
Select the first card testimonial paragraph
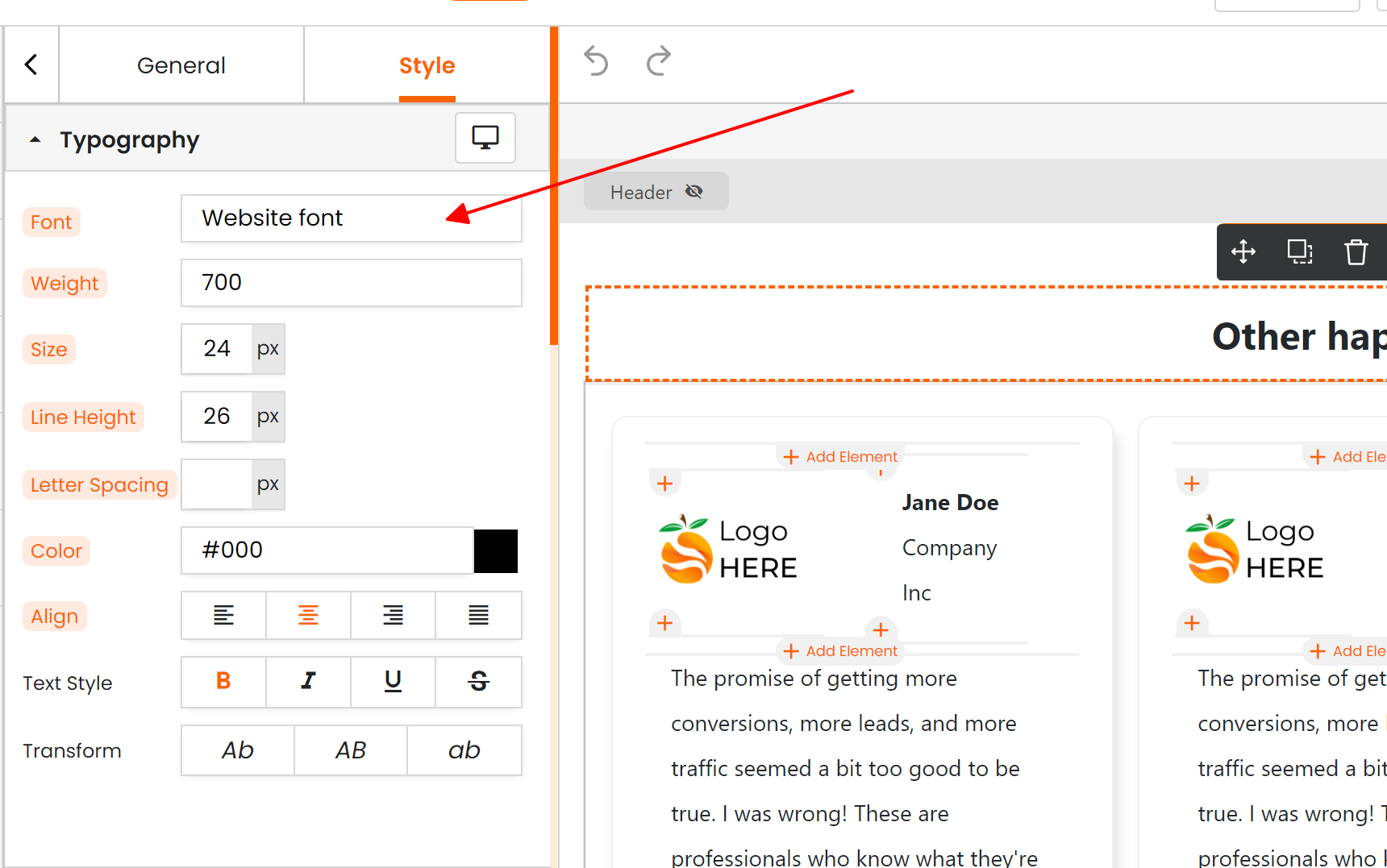tap(854, 768)
